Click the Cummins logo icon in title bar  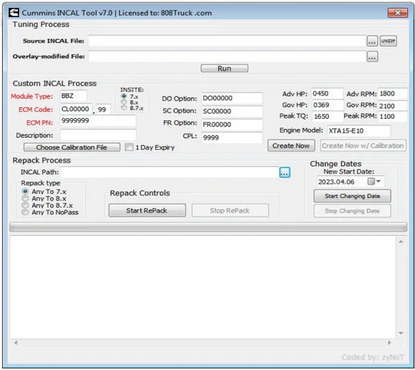pyautogui.click(x=14, y=13)
